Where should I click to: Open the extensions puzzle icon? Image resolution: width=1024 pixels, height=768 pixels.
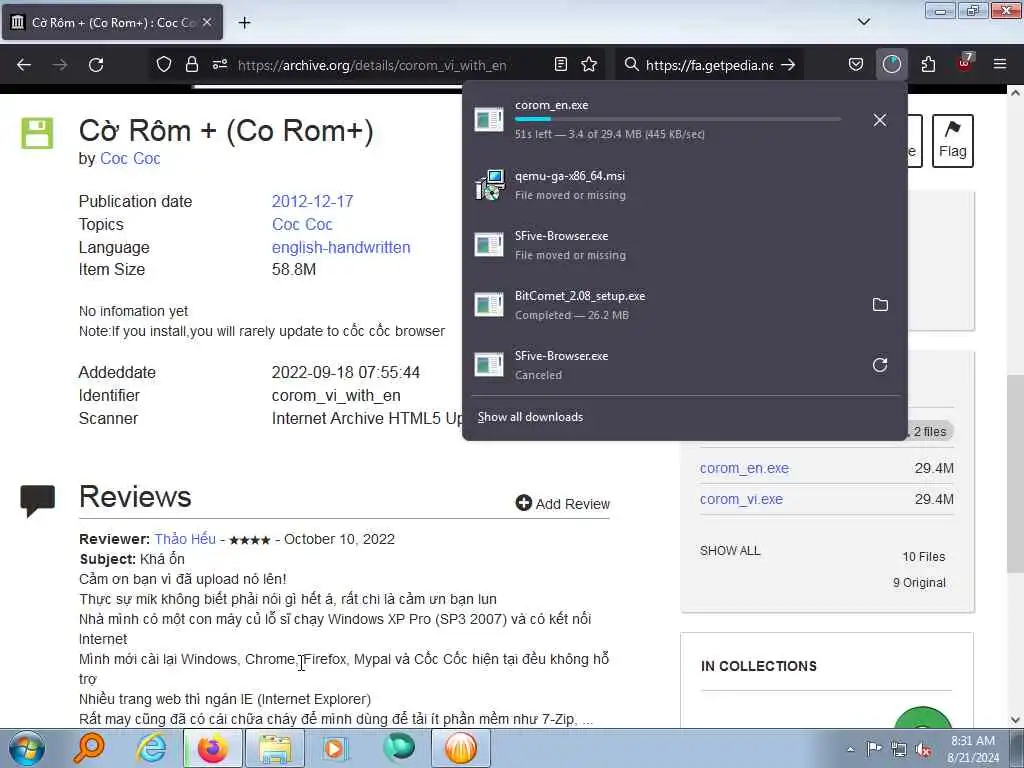click(928, 64)
